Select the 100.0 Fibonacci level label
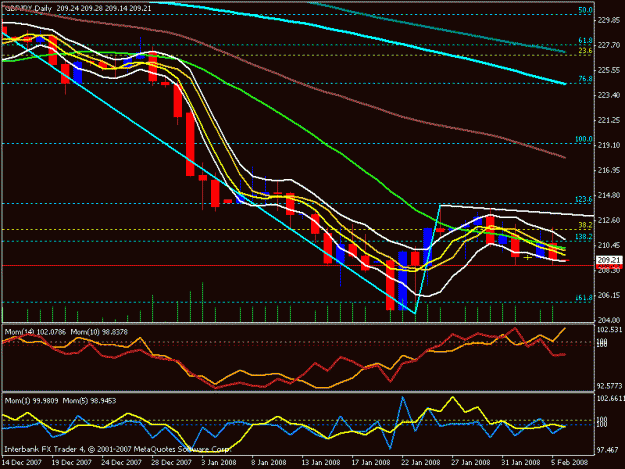Image resolution: width=625 pixels, height=469 pixels. (584, 139)
